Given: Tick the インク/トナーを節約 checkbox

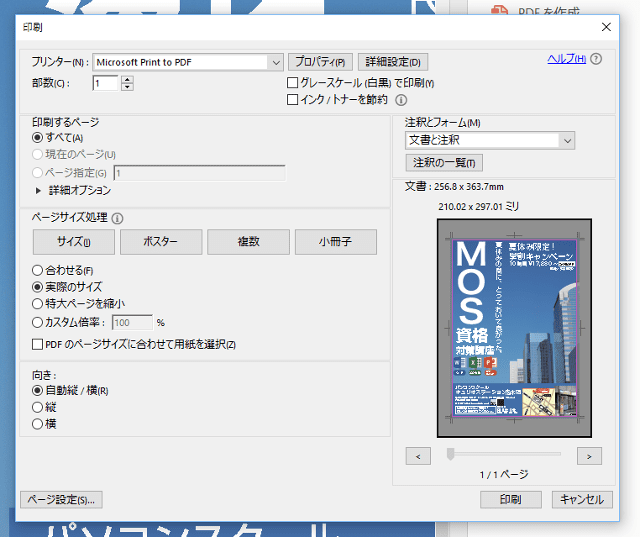Looking at the screenshot, I should pyautogui.click(x=292, y=100).
